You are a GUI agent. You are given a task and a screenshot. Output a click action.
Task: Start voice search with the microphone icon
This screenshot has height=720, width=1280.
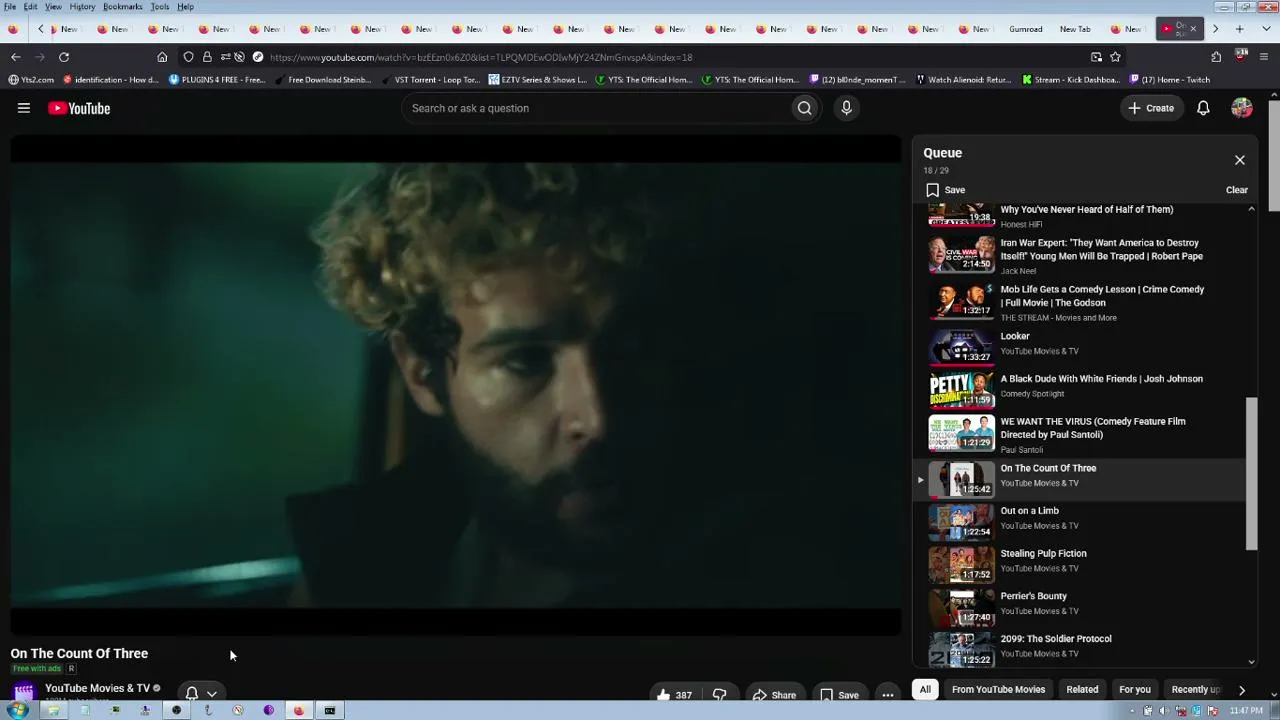846,108
